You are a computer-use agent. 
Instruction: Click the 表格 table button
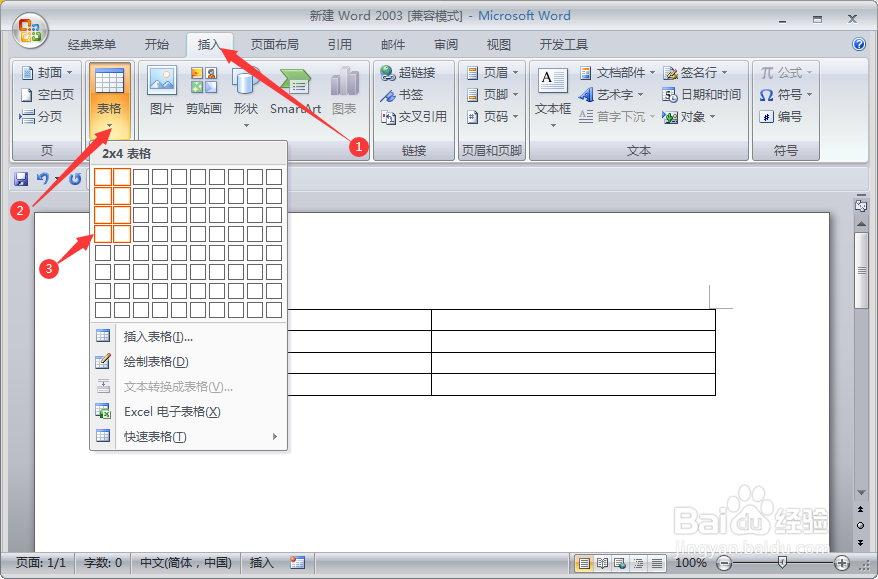(x=109, y=99)
